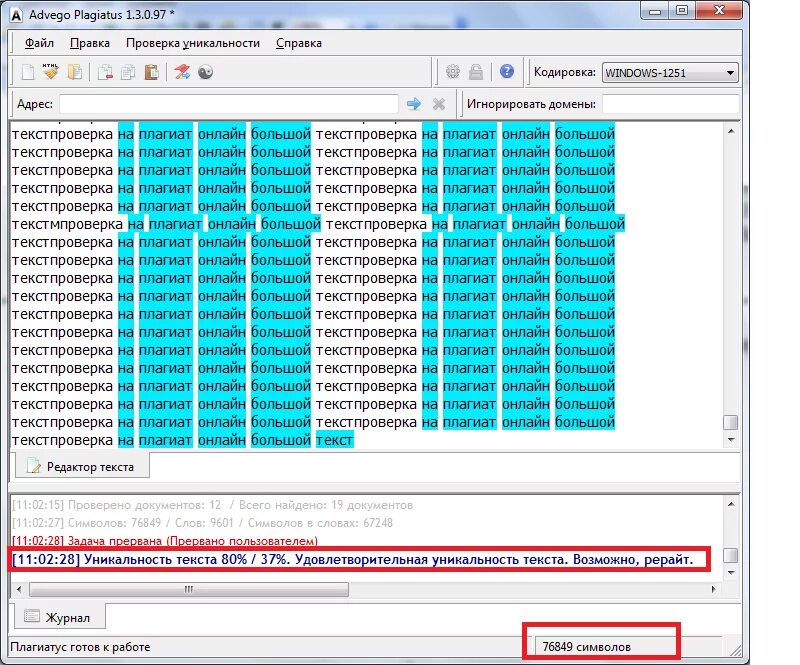
Task: Click log horizontal scrollbar left arrow
Action: 19,589
